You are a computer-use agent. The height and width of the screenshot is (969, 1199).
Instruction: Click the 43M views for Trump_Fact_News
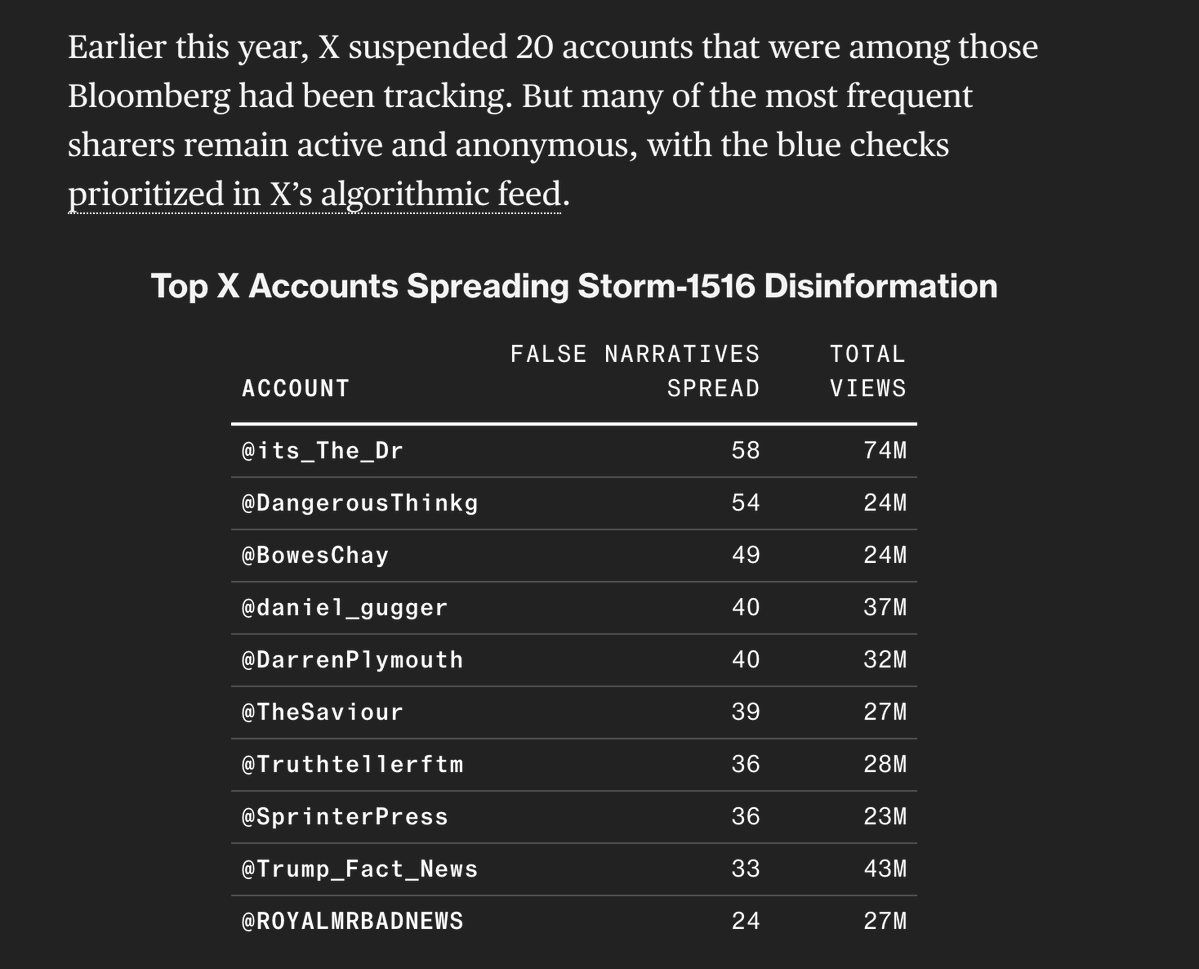coord(885,869)
